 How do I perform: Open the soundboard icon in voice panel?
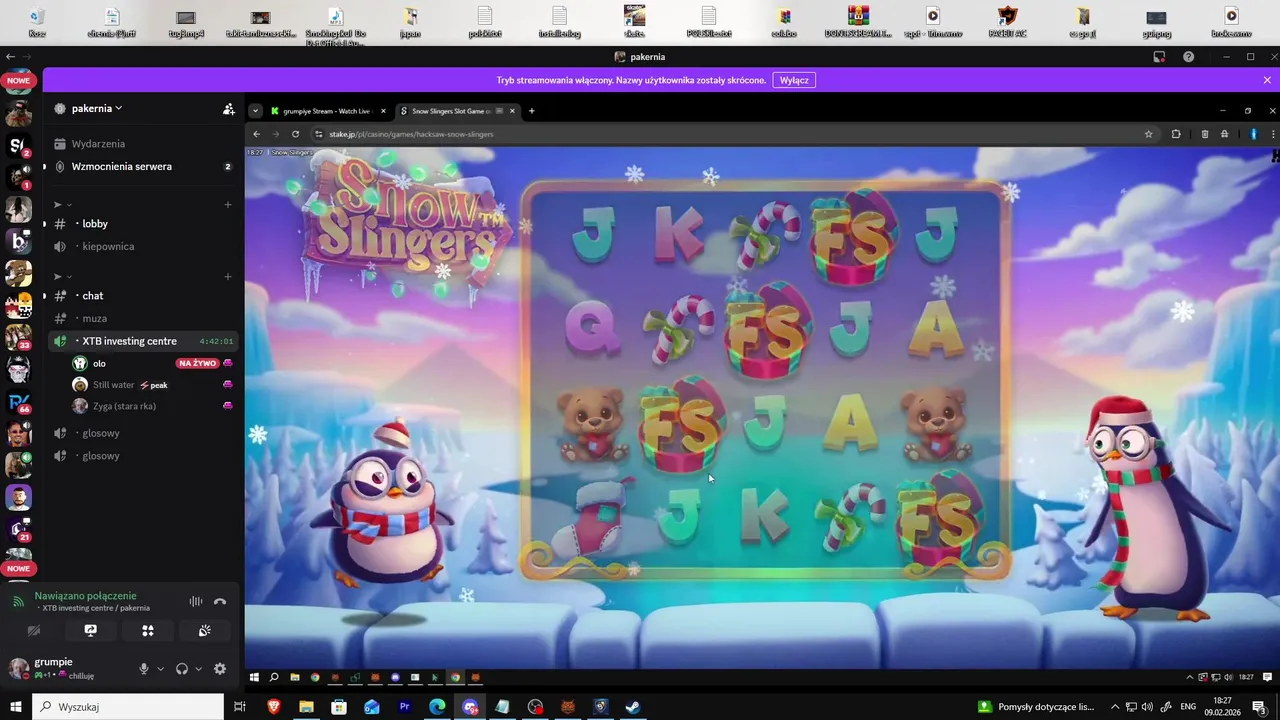(205, 631)
